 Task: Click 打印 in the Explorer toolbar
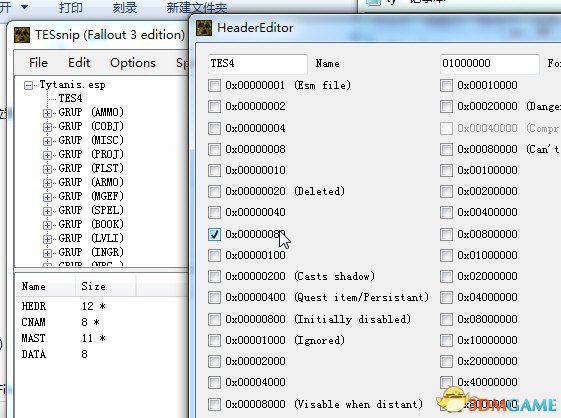70,7
